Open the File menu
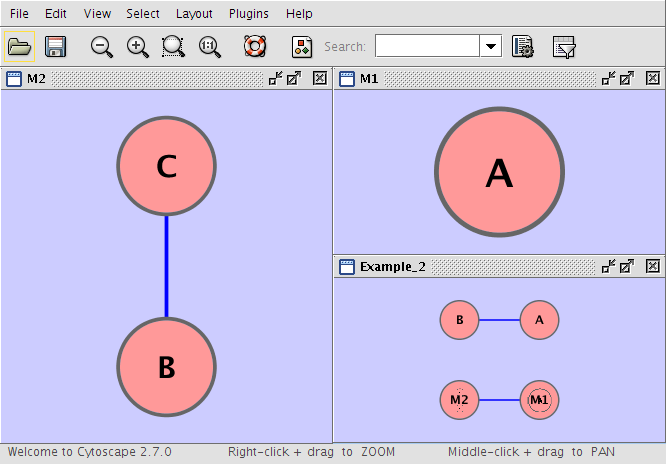Screen dimensions: 666x464 point(19,14)
